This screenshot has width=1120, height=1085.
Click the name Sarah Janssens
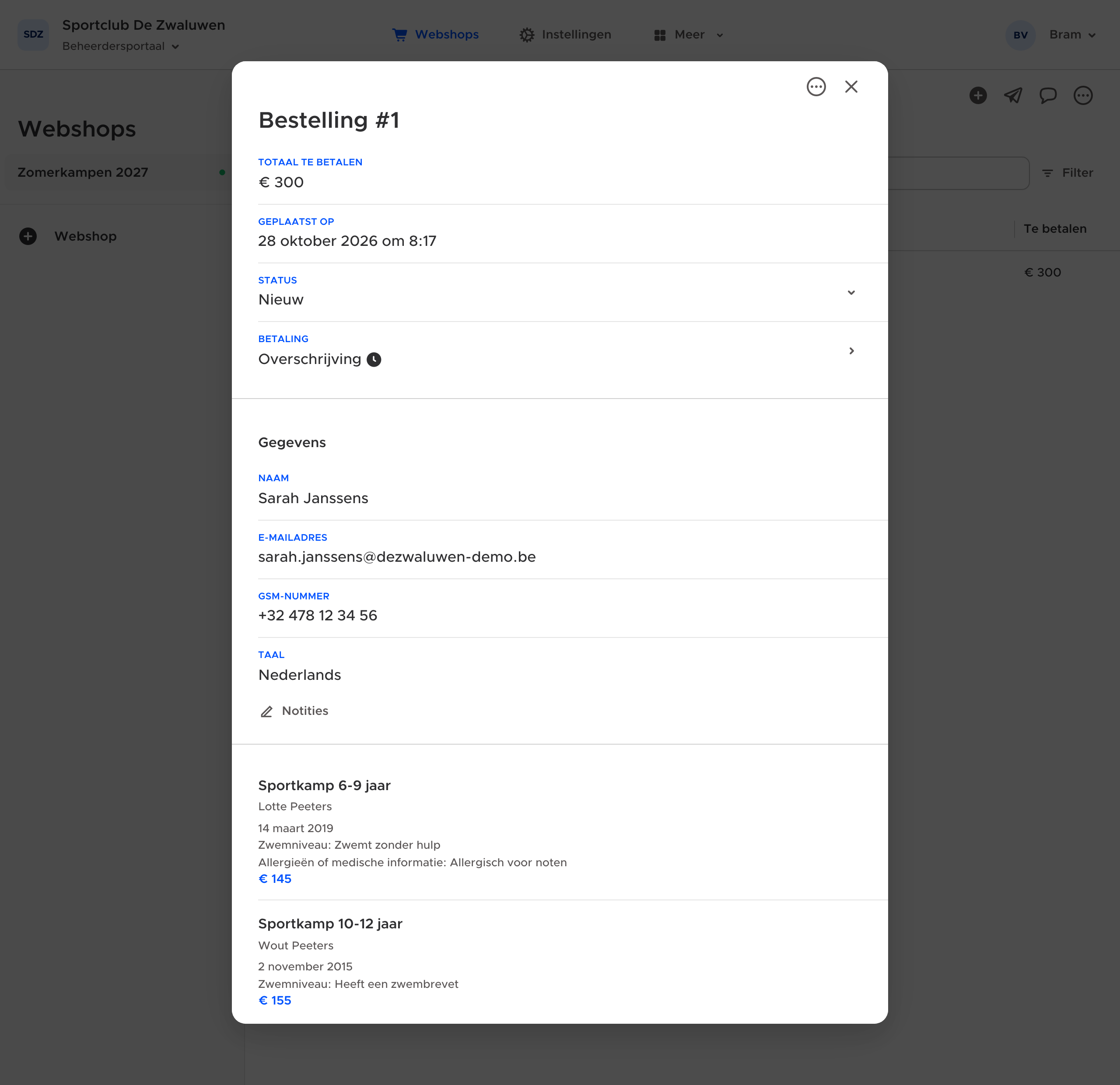313,498
